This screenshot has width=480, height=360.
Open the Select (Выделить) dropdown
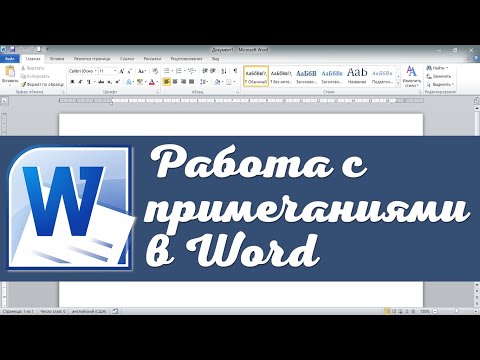click(x=440, y=85)
